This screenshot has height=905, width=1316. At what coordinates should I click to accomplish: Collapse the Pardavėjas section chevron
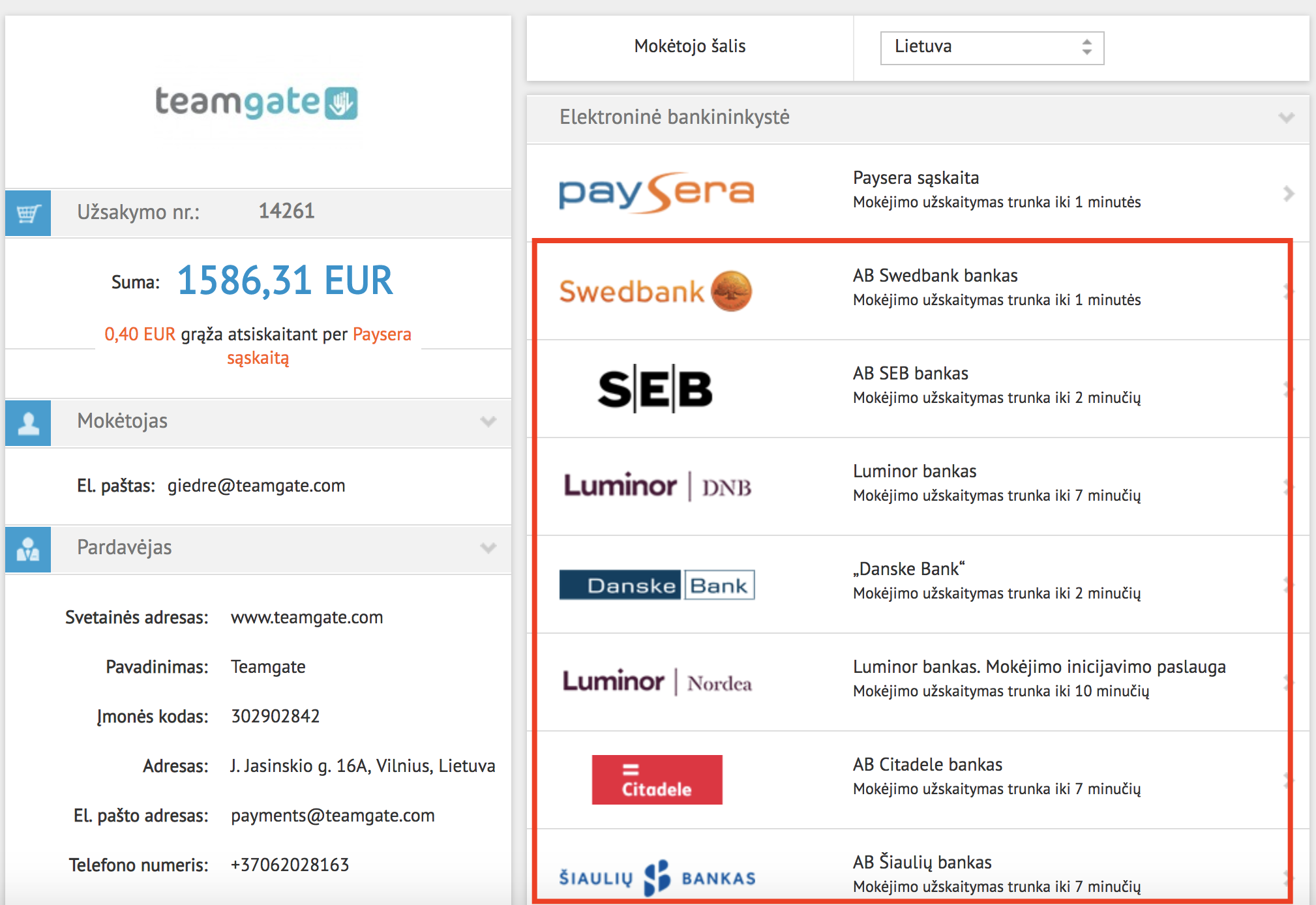[488, 548]
